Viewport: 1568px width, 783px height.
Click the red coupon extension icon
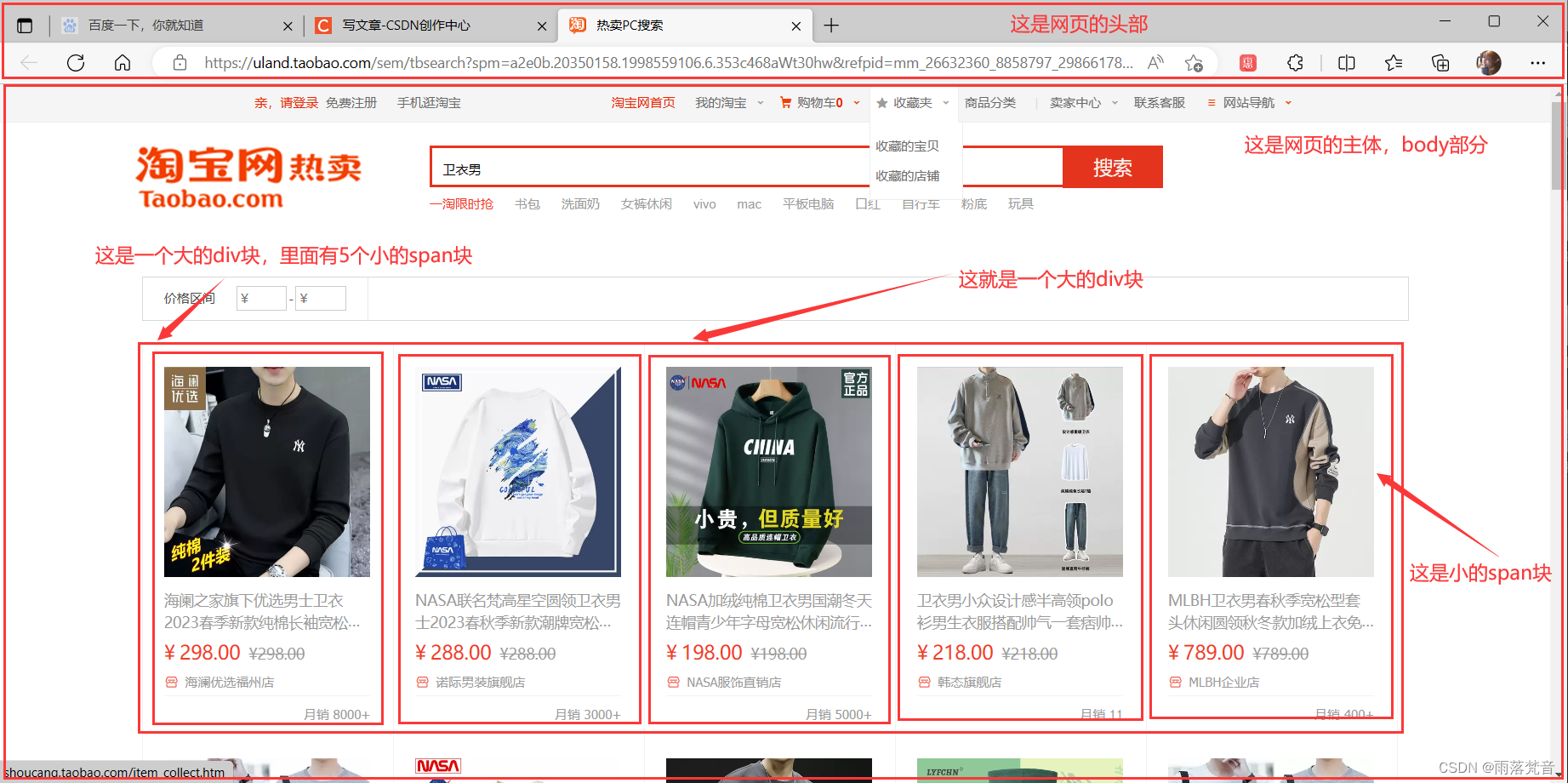click(x=1248, y=63)
